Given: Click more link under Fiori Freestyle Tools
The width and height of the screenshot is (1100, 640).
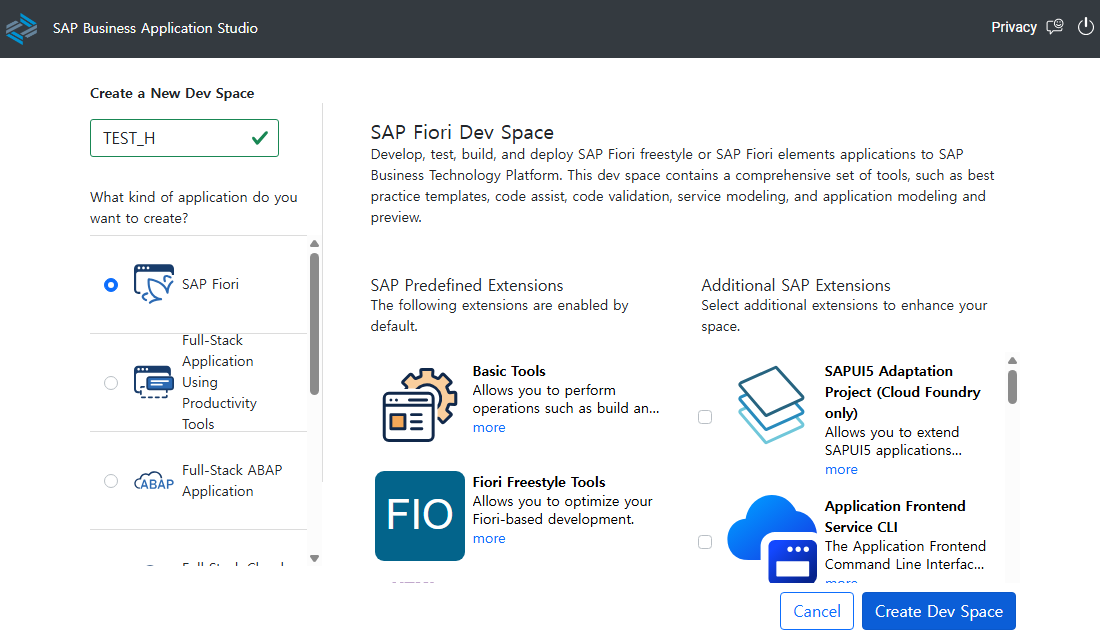Looking at the screenshot, I should tap(489, 538).
